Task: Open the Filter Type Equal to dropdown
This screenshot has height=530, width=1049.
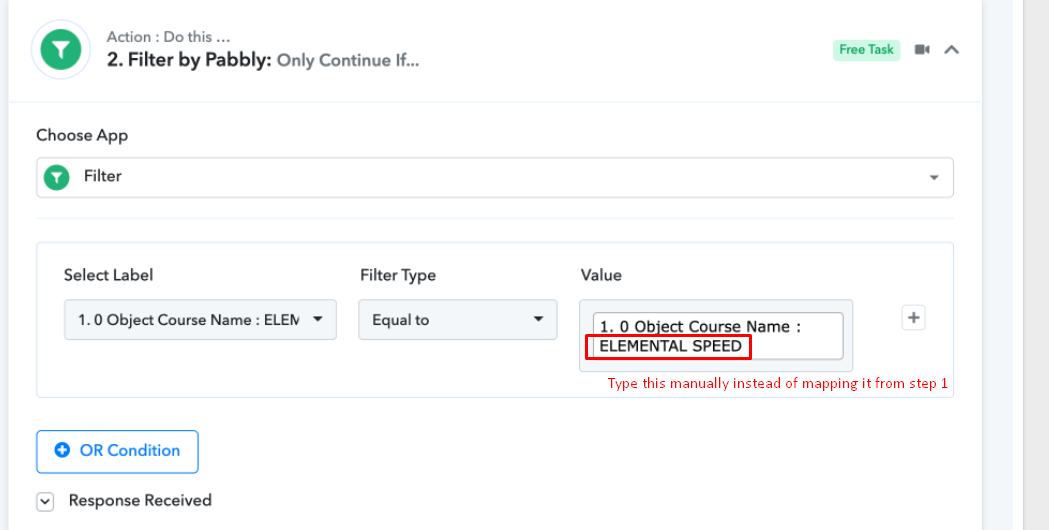Action: tap(458, 320)
